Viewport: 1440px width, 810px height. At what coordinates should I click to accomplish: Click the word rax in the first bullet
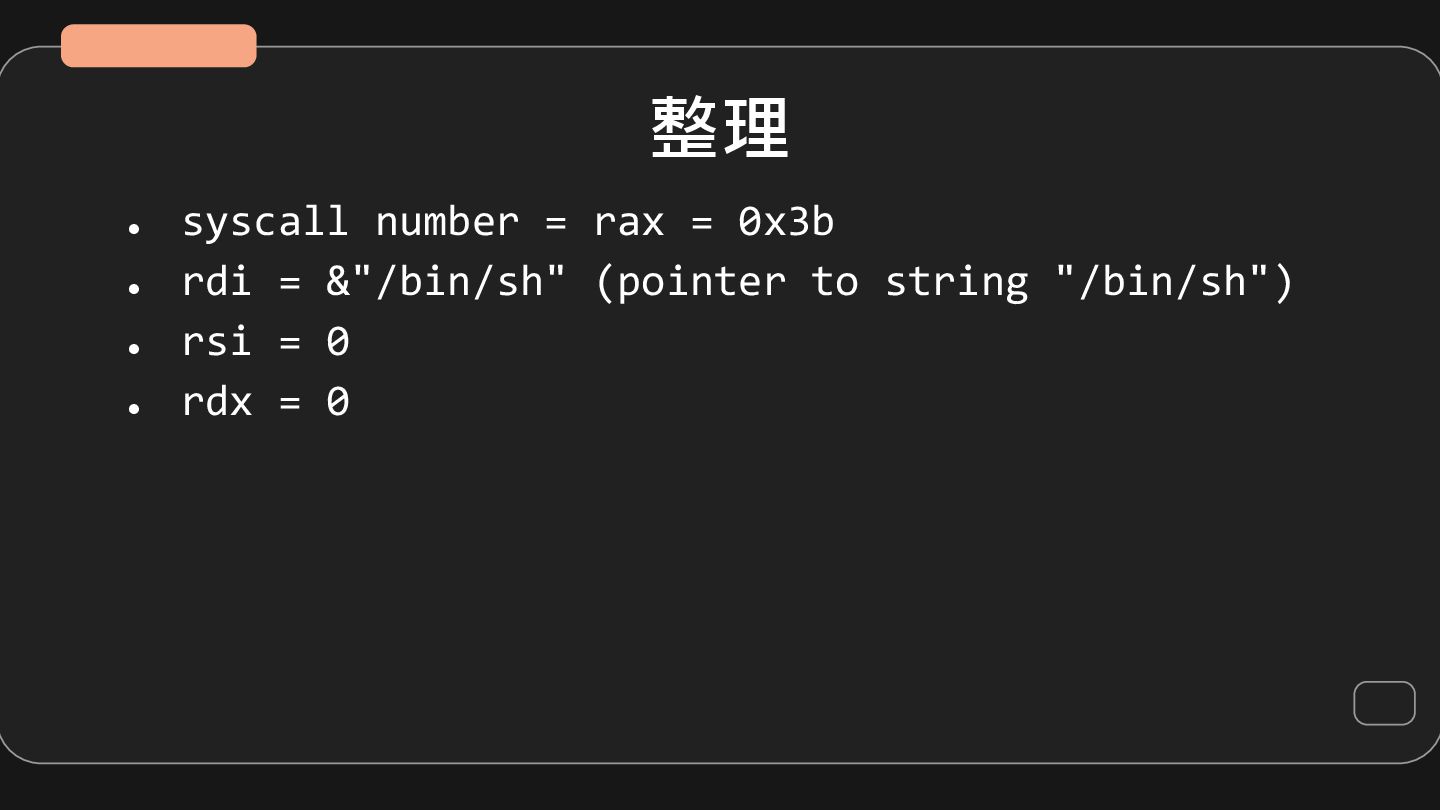pos(628,222)
